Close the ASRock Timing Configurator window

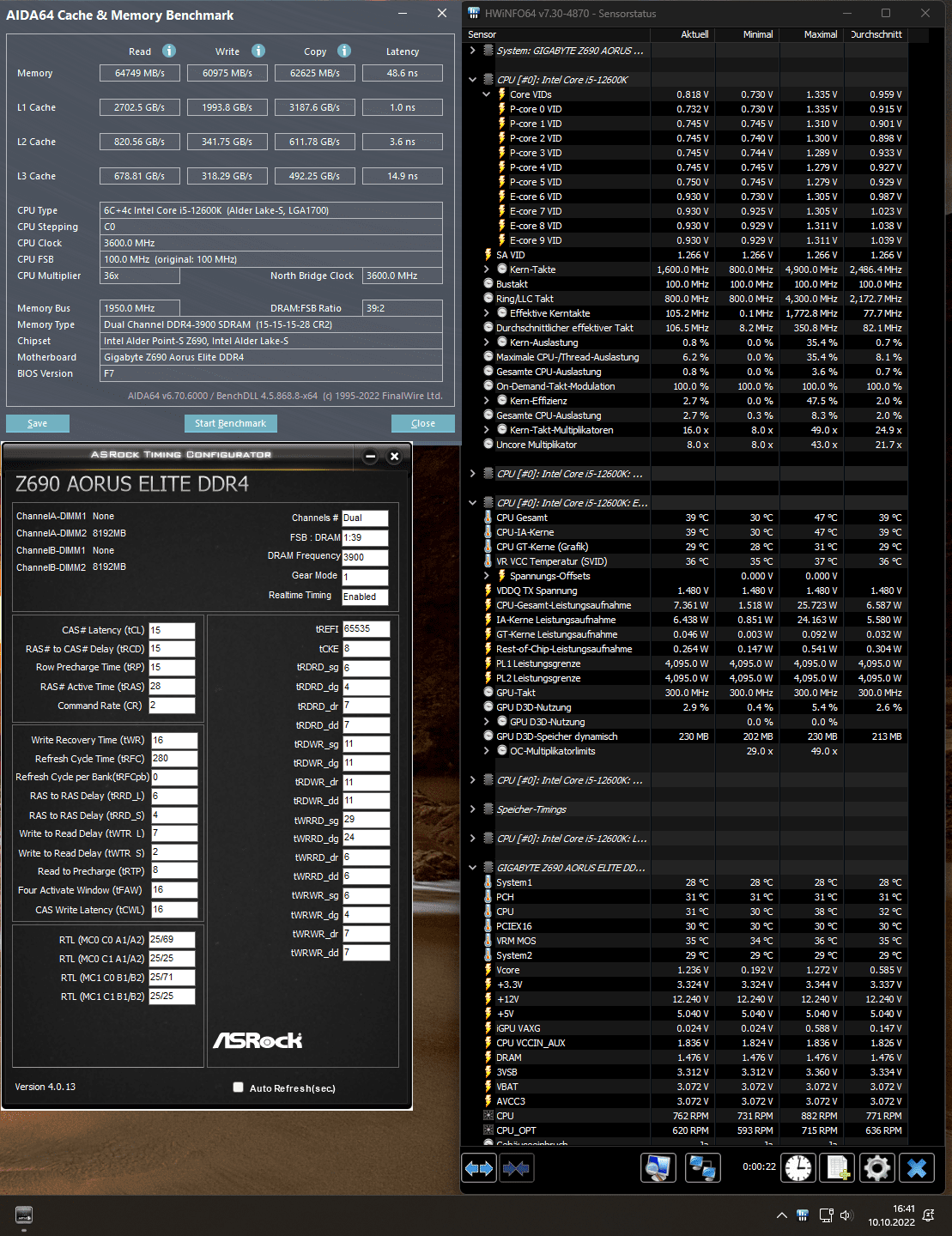pyautogui.click(x=395, y=456)
